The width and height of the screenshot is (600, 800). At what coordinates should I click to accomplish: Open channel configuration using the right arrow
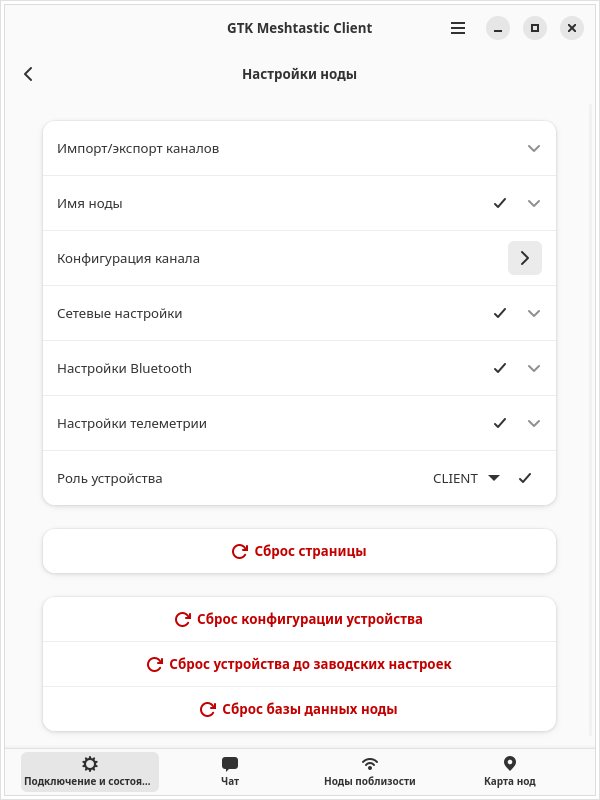pyautogui.click(x=524, y=258)
